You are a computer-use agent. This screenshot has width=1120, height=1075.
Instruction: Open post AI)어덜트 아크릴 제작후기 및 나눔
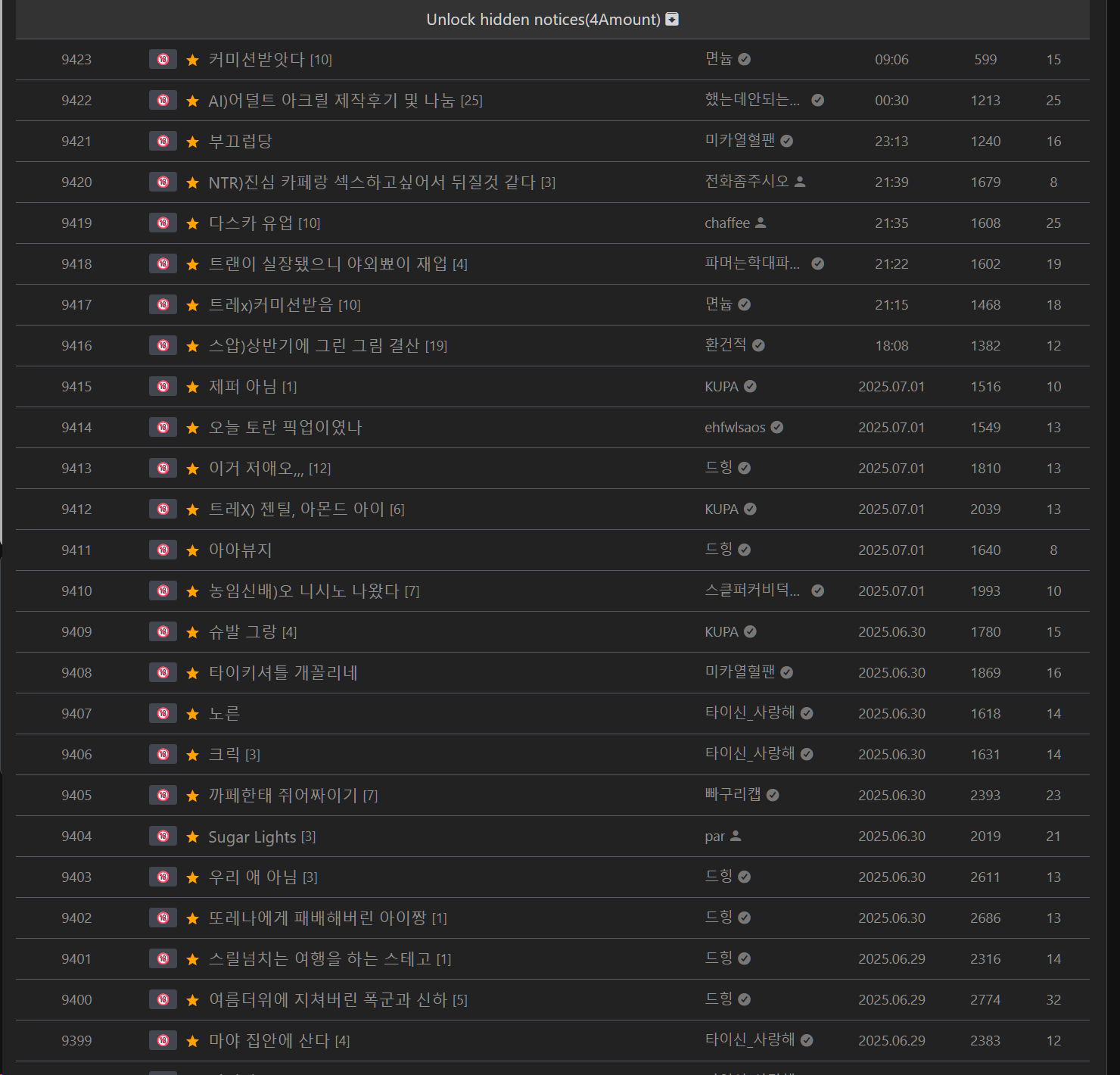point(332,100)
